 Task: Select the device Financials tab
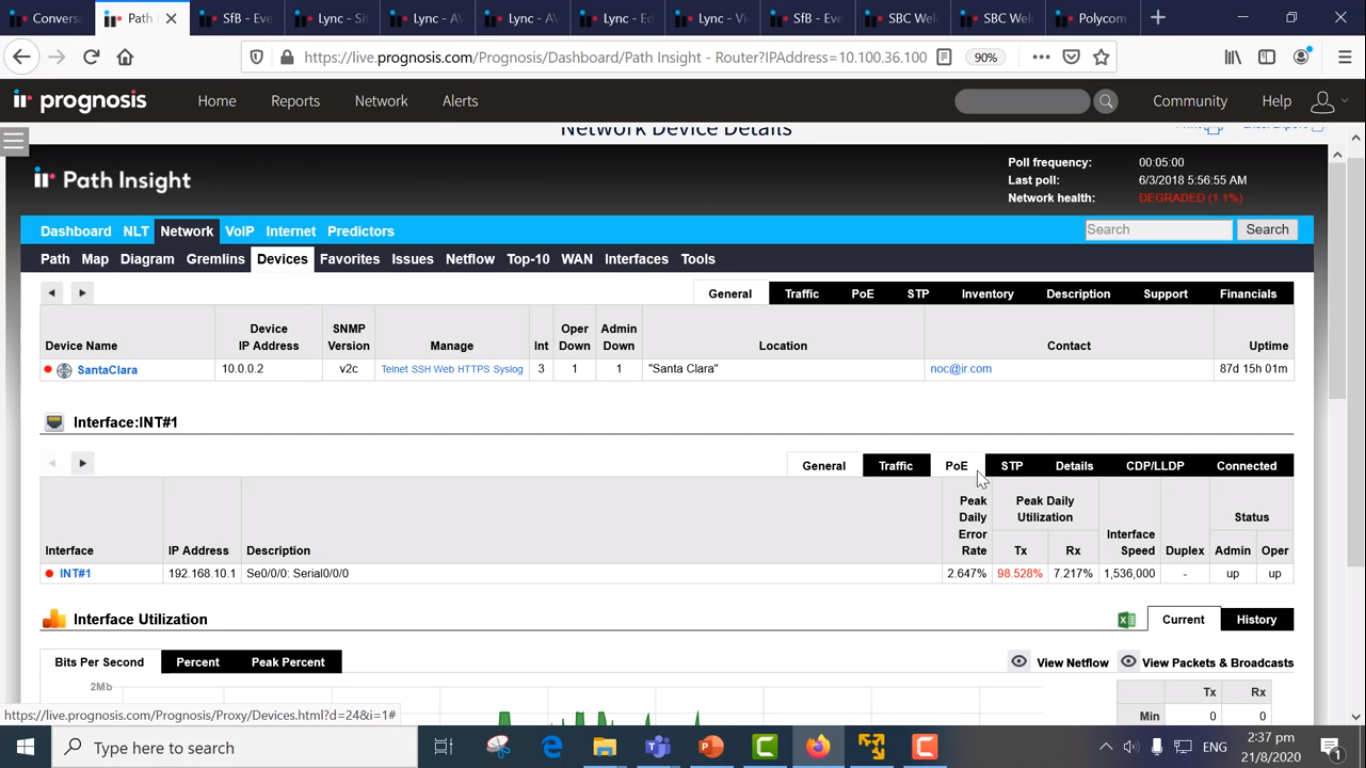click(x=1248, y=294)
